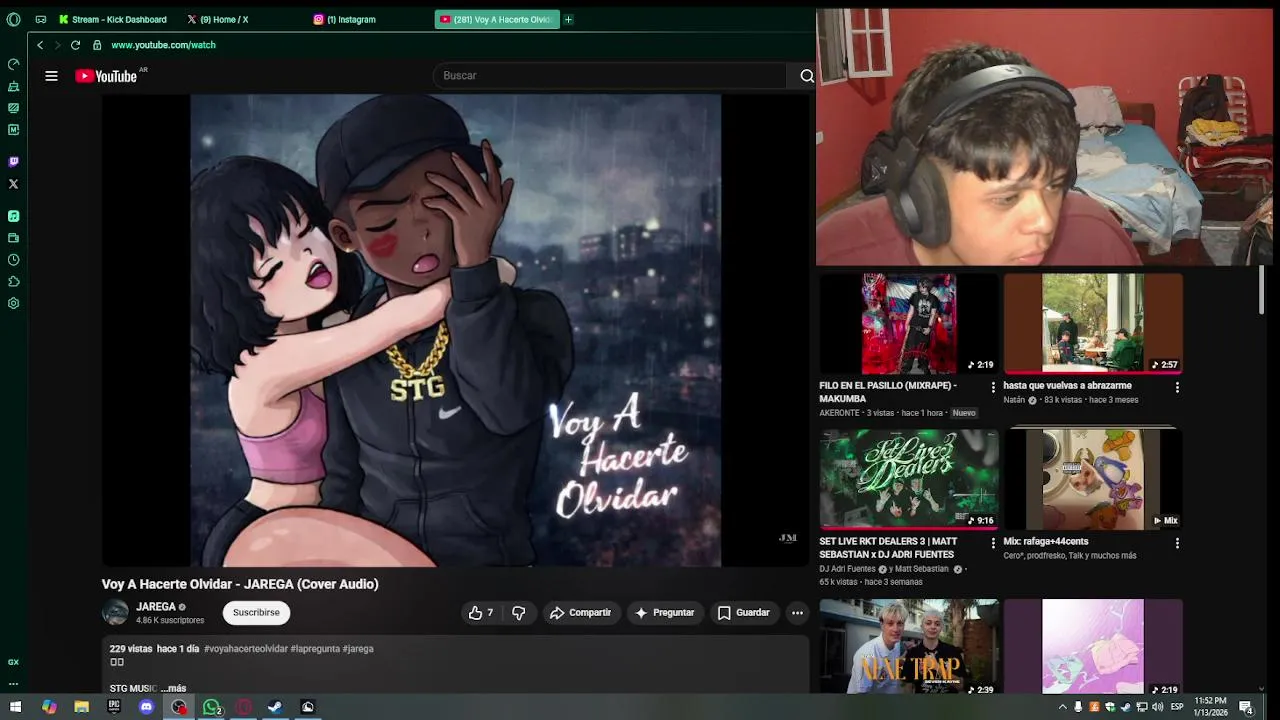Open the JAREGA channel avatar
This screenshot has height=720, width=1280.
[x=115, y=613]
